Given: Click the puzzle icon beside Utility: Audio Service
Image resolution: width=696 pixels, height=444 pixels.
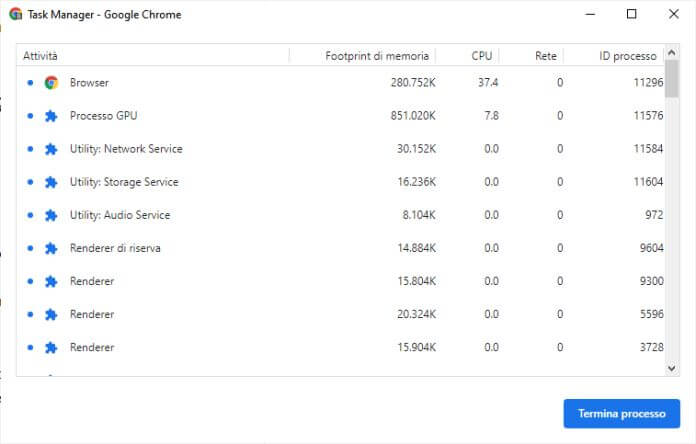Looking at the screenshot, I should pyautogui.click(x=51, y=215).
